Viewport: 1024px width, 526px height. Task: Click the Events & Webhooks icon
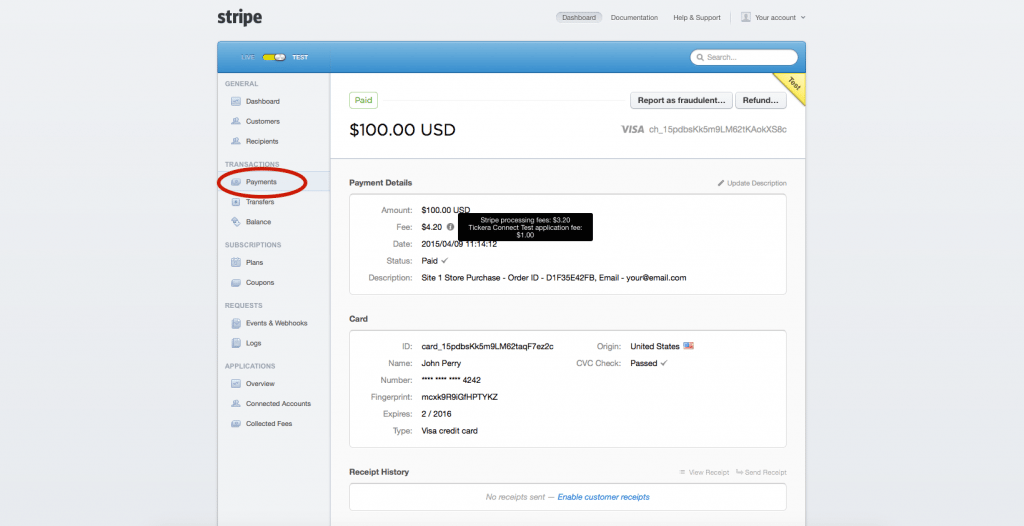pyautogui.click(x=236, y=323)
